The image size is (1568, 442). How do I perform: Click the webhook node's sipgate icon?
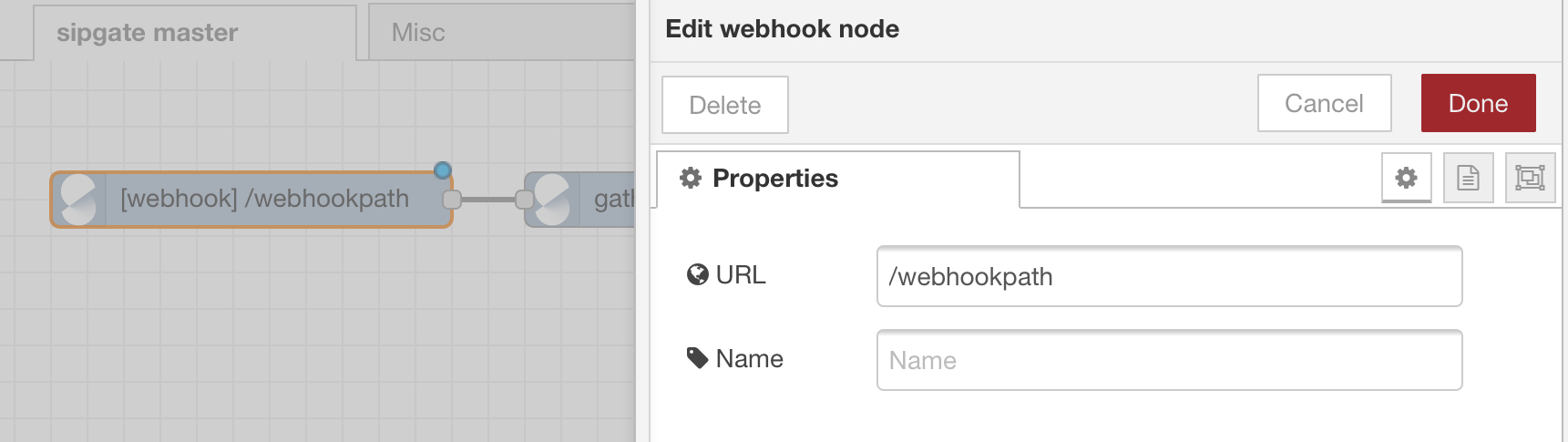click(78, 199)
